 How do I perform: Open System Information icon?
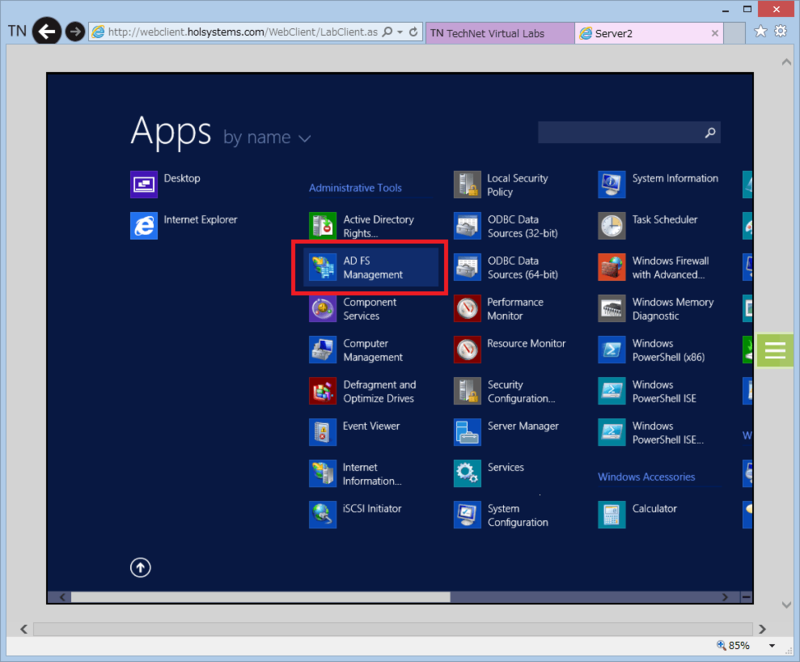pos(611,184)
